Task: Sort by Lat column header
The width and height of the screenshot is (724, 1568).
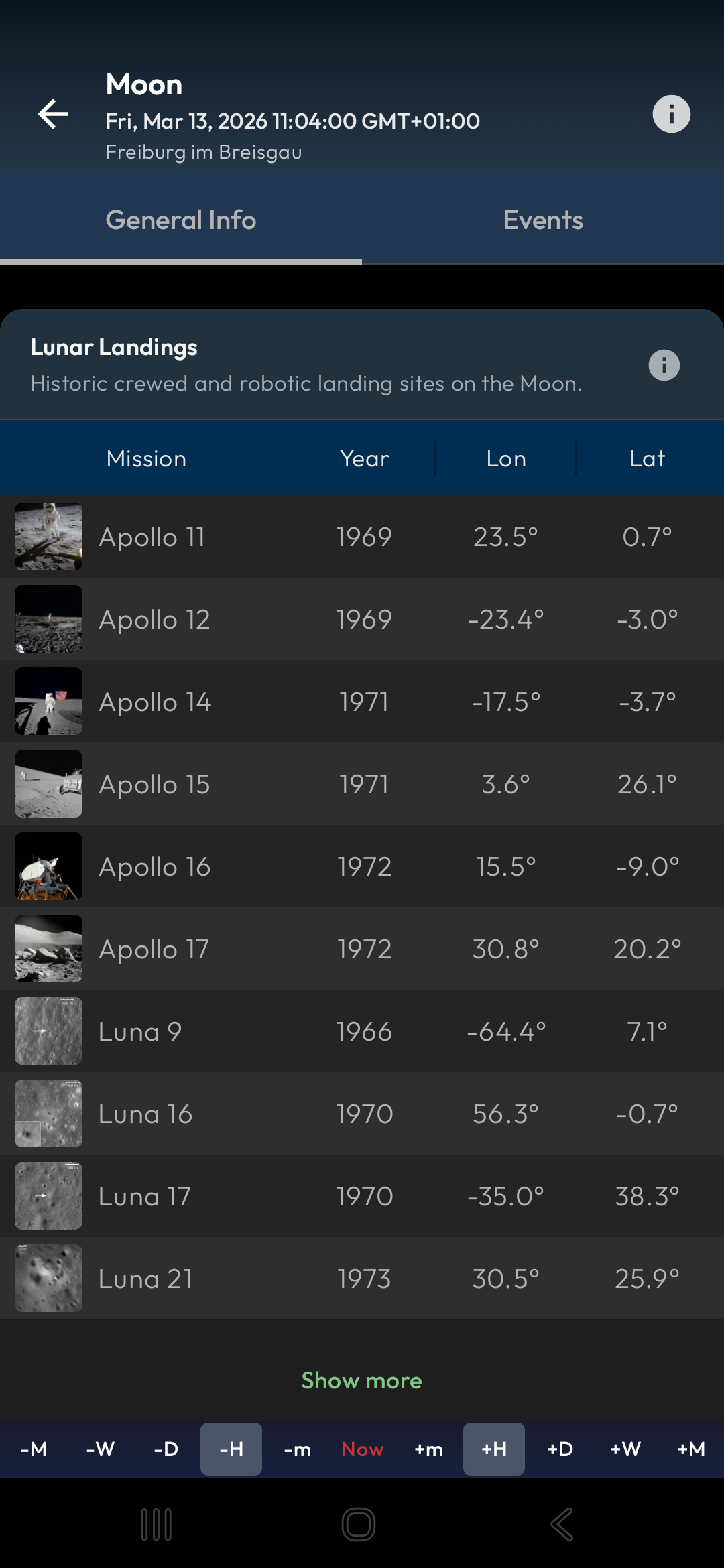Action: coord(648,458)
